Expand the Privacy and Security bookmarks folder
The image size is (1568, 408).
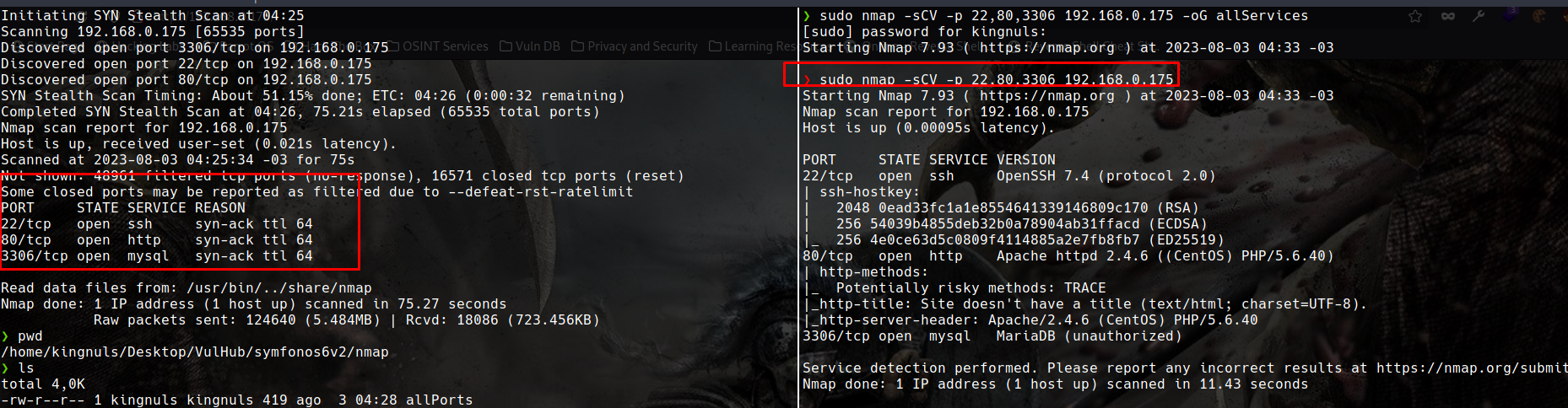[x=635, y=46]
